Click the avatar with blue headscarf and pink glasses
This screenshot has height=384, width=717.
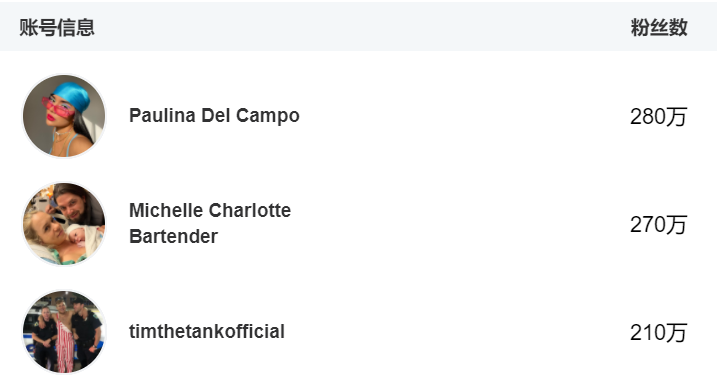64,116
